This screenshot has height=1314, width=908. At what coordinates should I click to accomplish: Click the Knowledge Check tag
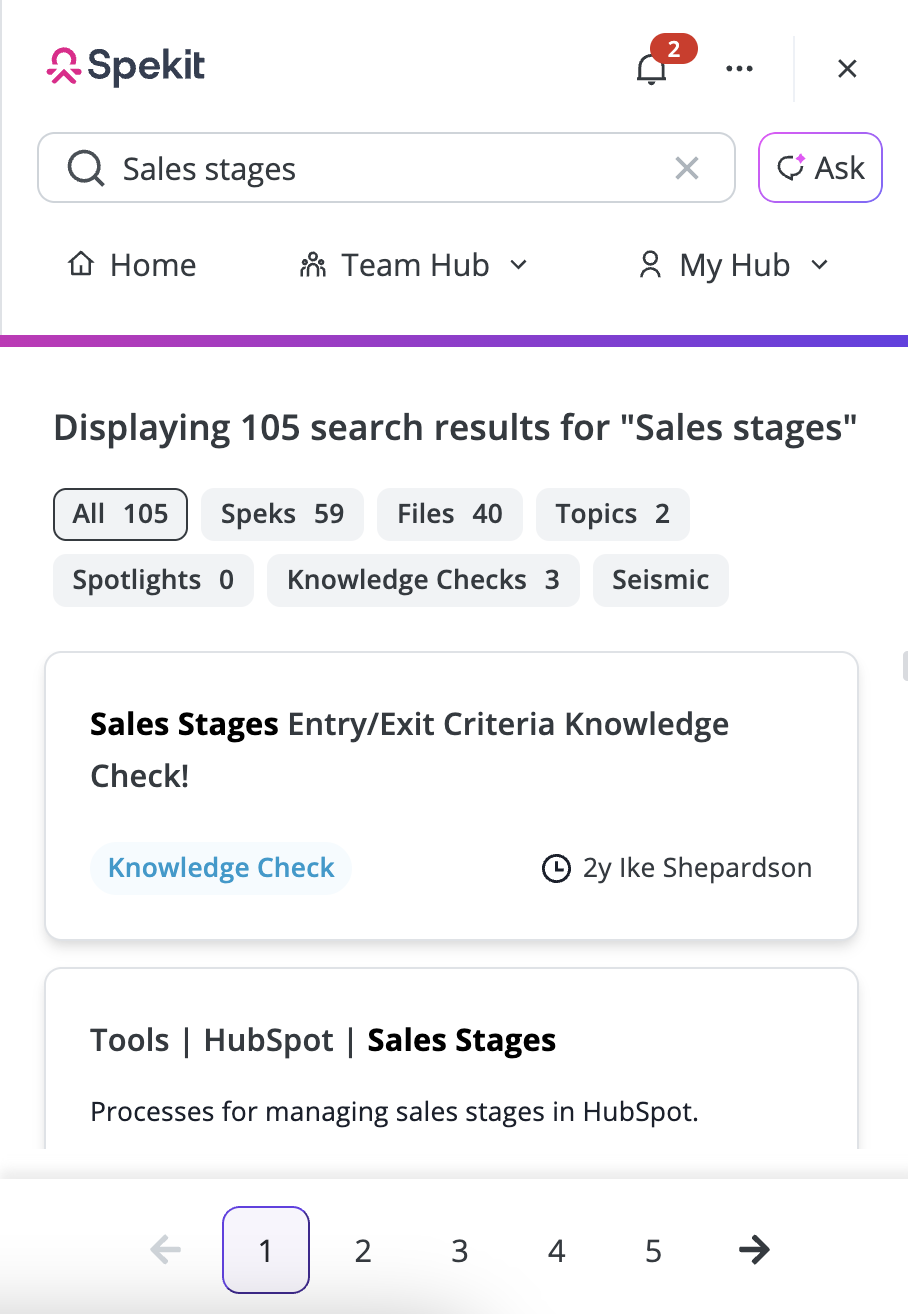(221, 867)
